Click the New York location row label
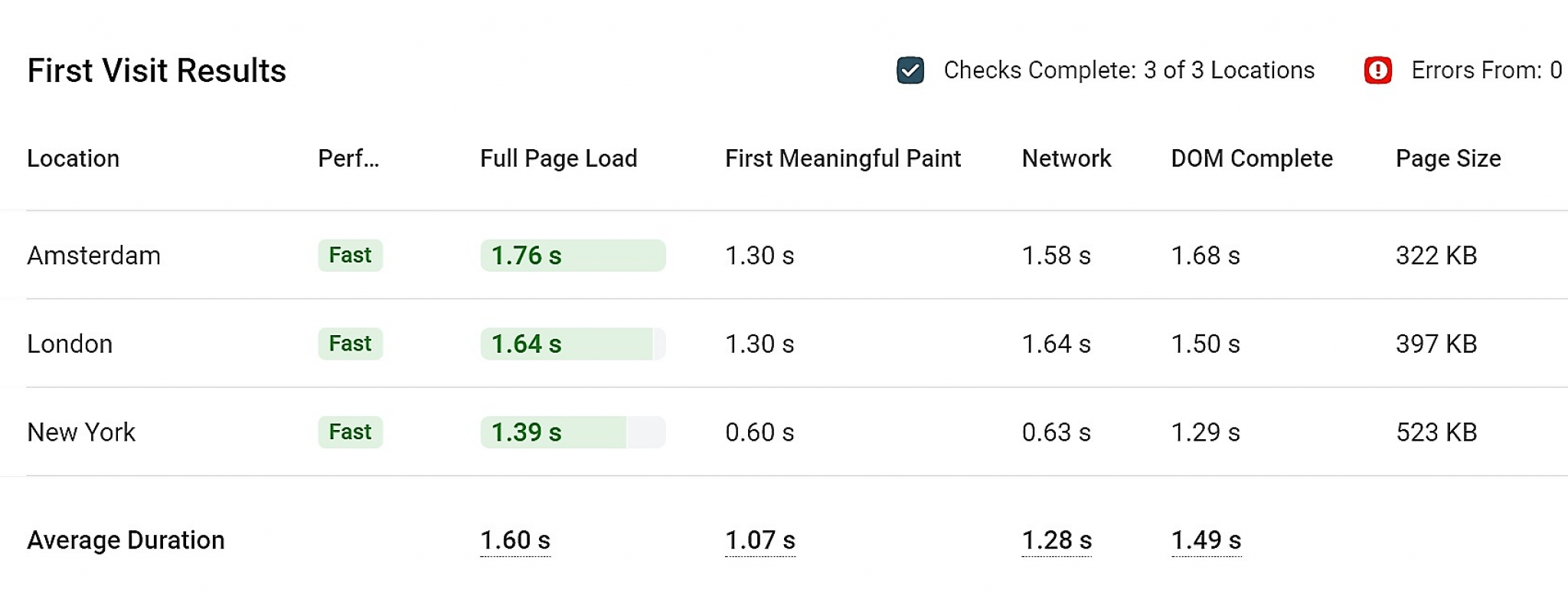Screen dimensions: 1568x593 (81, 432)
